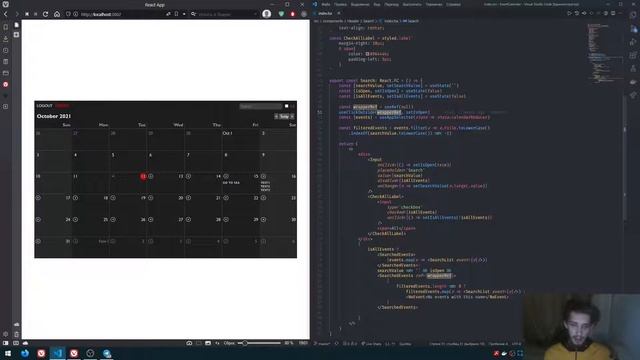Add event on October 22 in calendar

[x=263, y=198]
